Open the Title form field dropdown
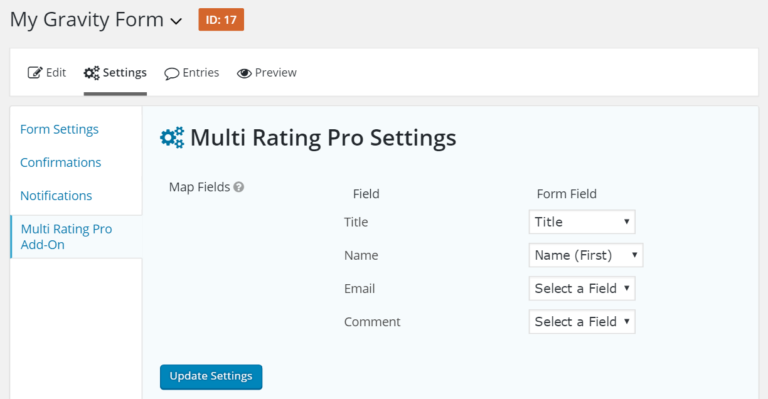 [x=582, y=222]
